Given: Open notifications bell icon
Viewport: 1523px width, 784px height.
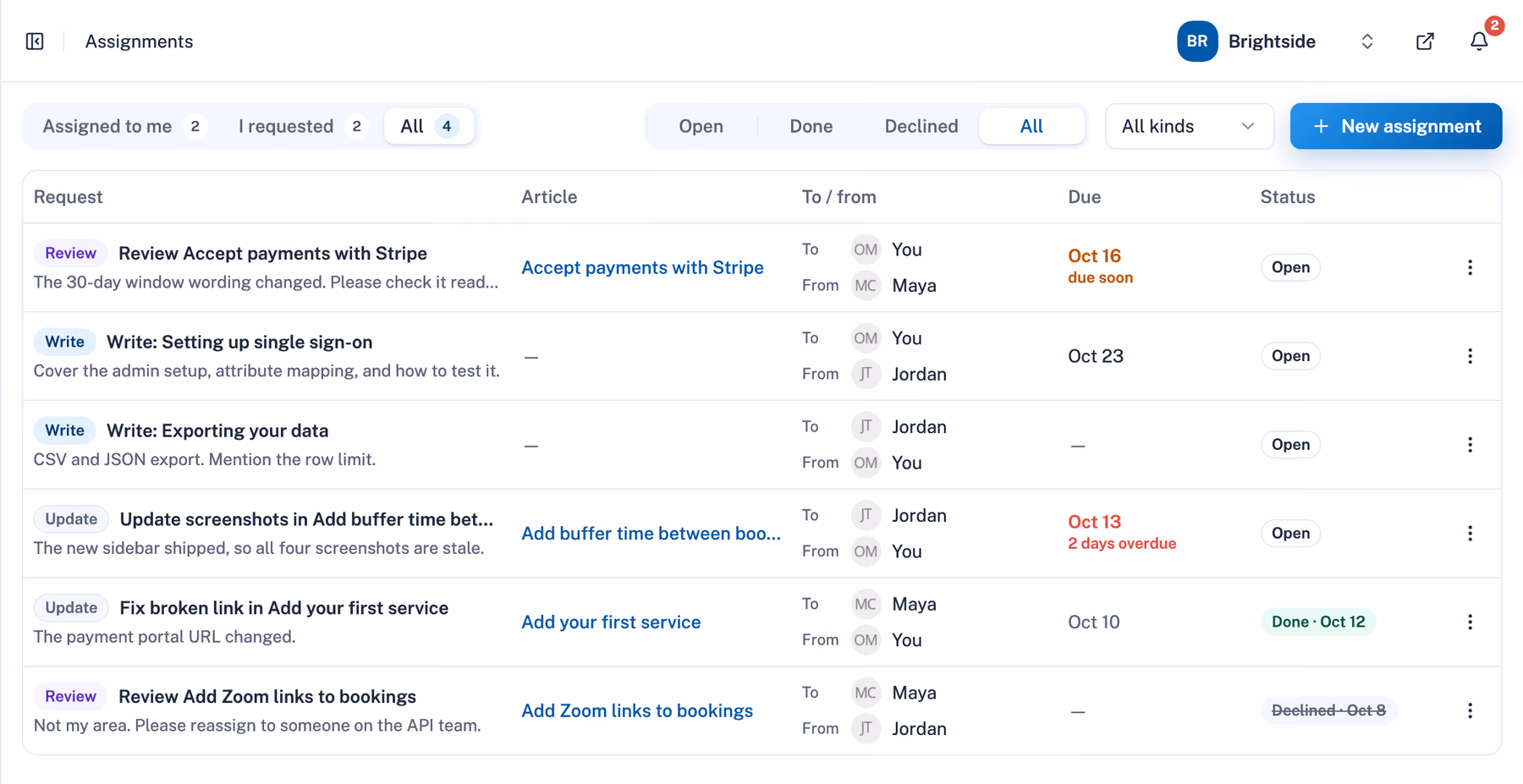Looking at the screenshot, I should (1479, 41).
